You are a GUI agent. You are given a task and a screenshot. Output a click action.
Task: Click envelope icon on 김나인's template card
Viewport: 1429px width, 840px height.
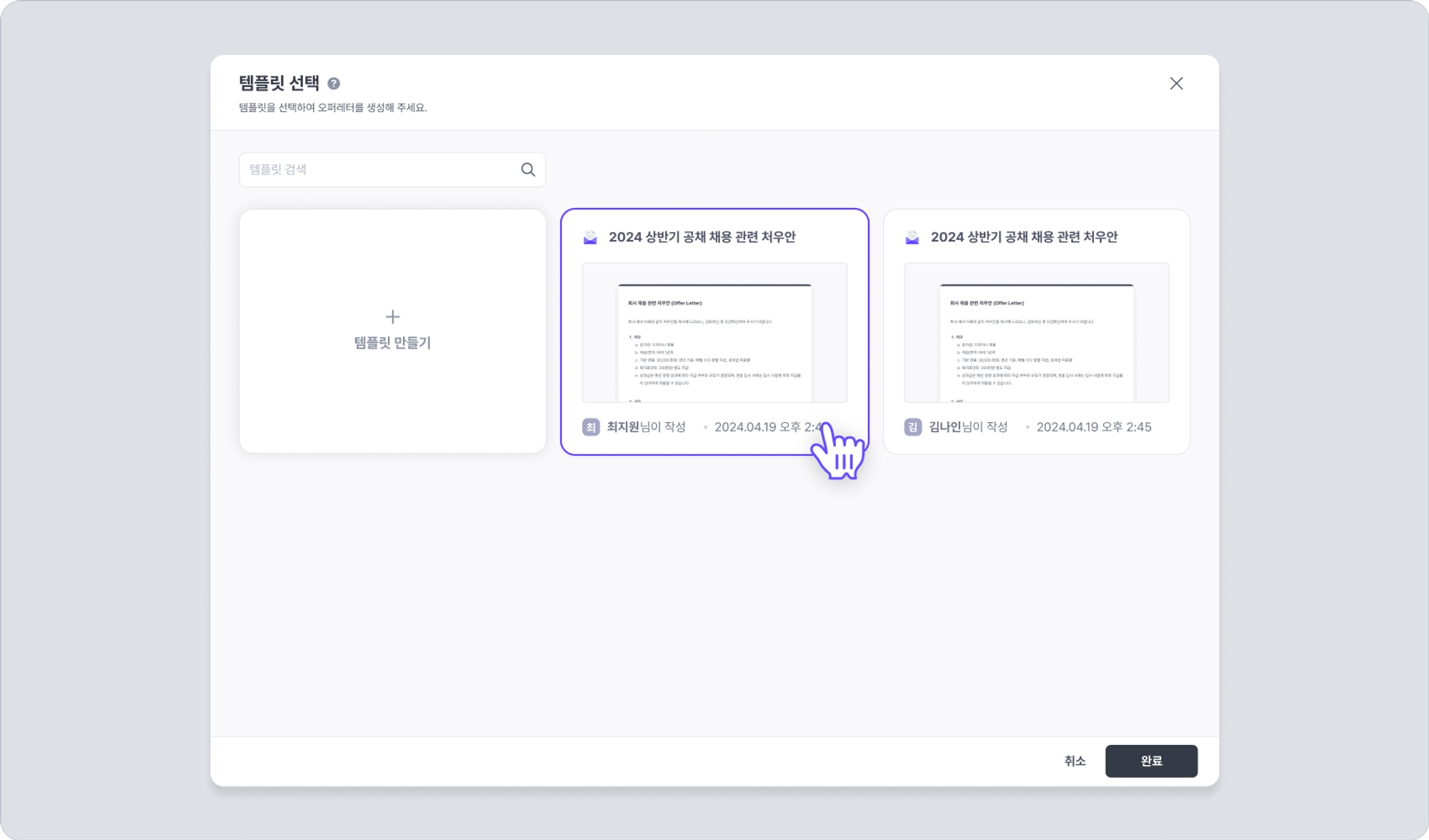click(x=912, y=237)
